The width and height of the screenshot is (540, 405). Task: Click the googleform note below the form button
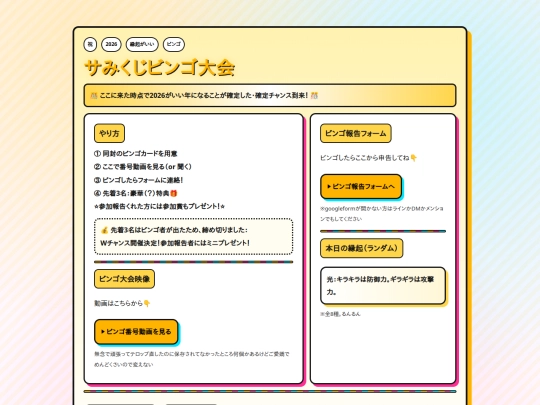click(382, 214)
